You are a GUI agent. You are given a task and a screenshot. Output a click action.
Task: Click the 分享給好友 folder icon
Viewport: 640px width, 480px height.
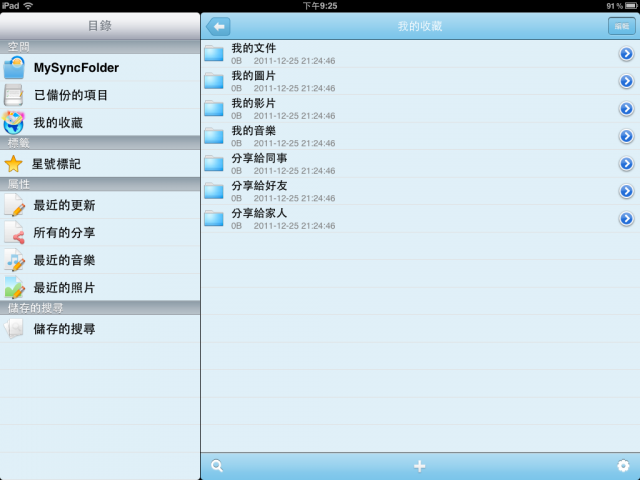pos(214,191)
